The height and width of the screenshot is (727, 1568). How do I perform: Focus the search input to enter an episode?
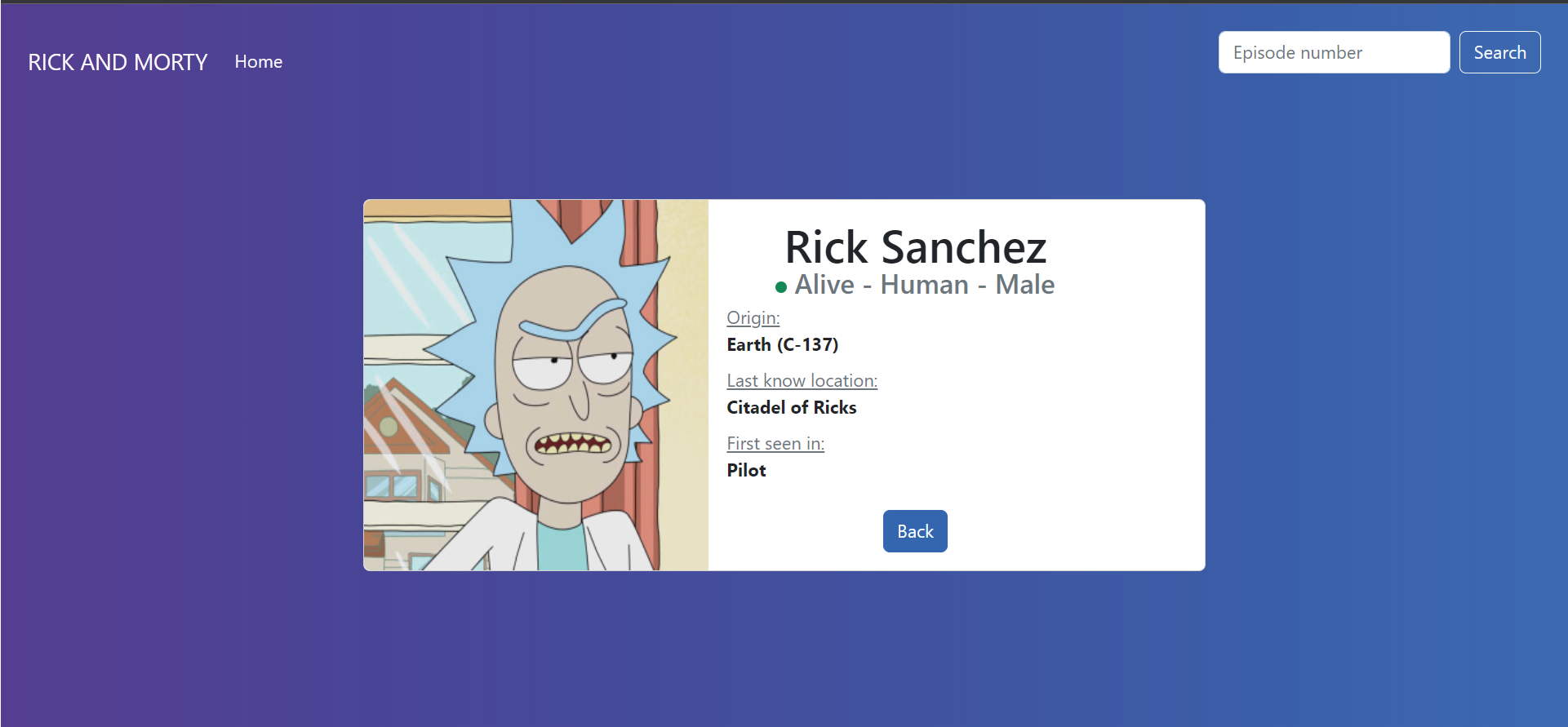click(1334, 52)
